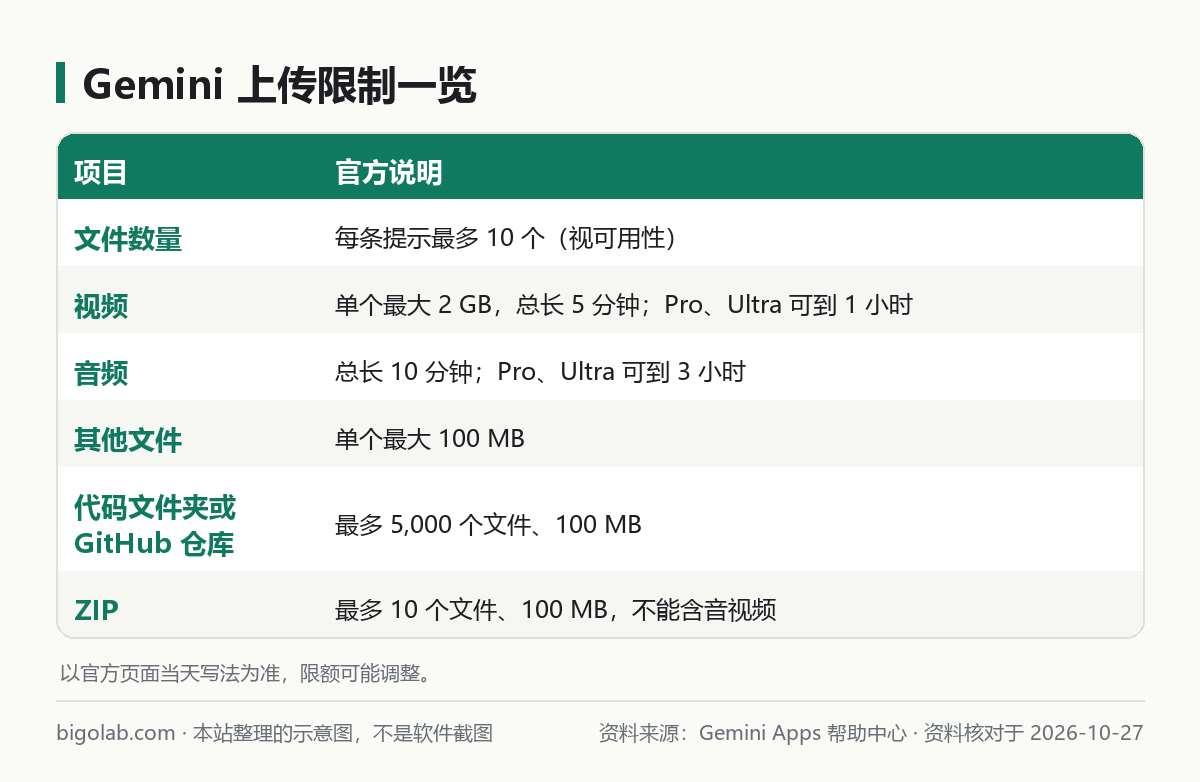
Task: Select the "ZIP" row label
Action: click(96, 609)
